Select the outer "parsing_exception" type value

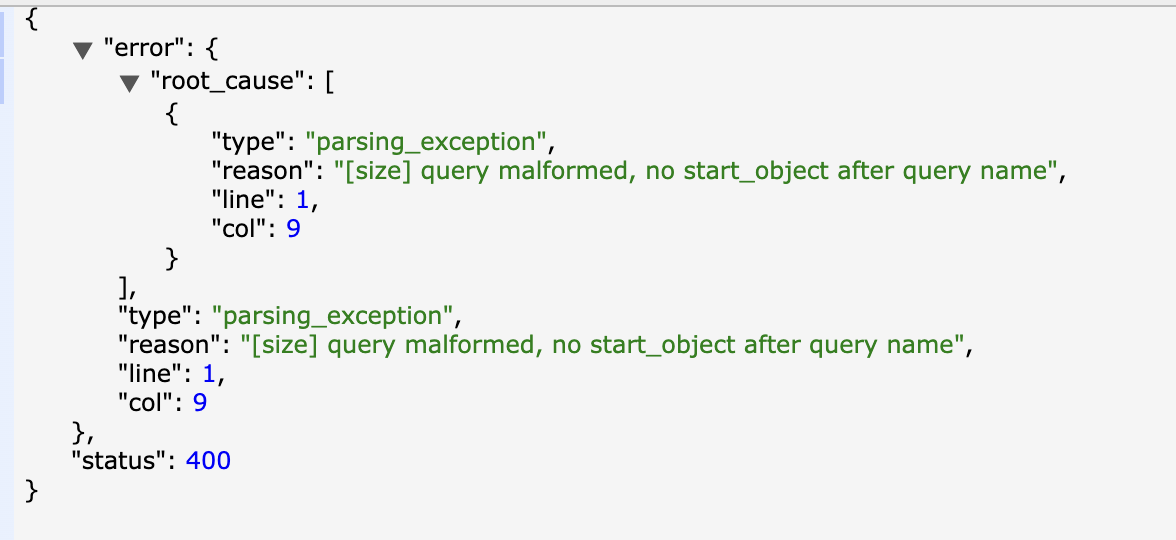tap(337, 316)
